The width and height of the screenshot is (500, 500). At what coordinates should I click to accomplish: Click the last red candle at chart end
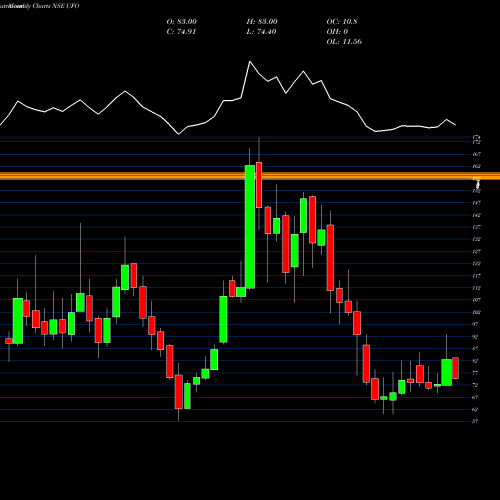(x=455, y=368)
